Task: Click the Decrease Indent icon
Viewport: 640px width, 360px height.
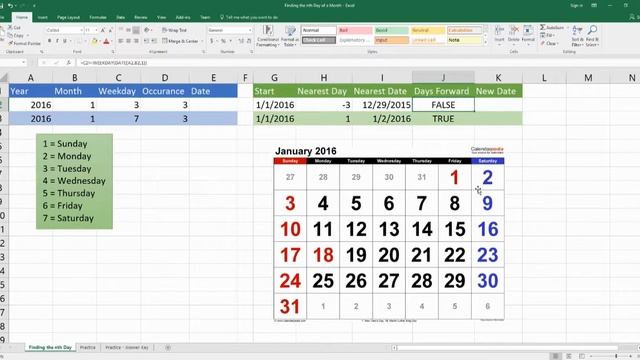Action: click(x=147, y=41)
